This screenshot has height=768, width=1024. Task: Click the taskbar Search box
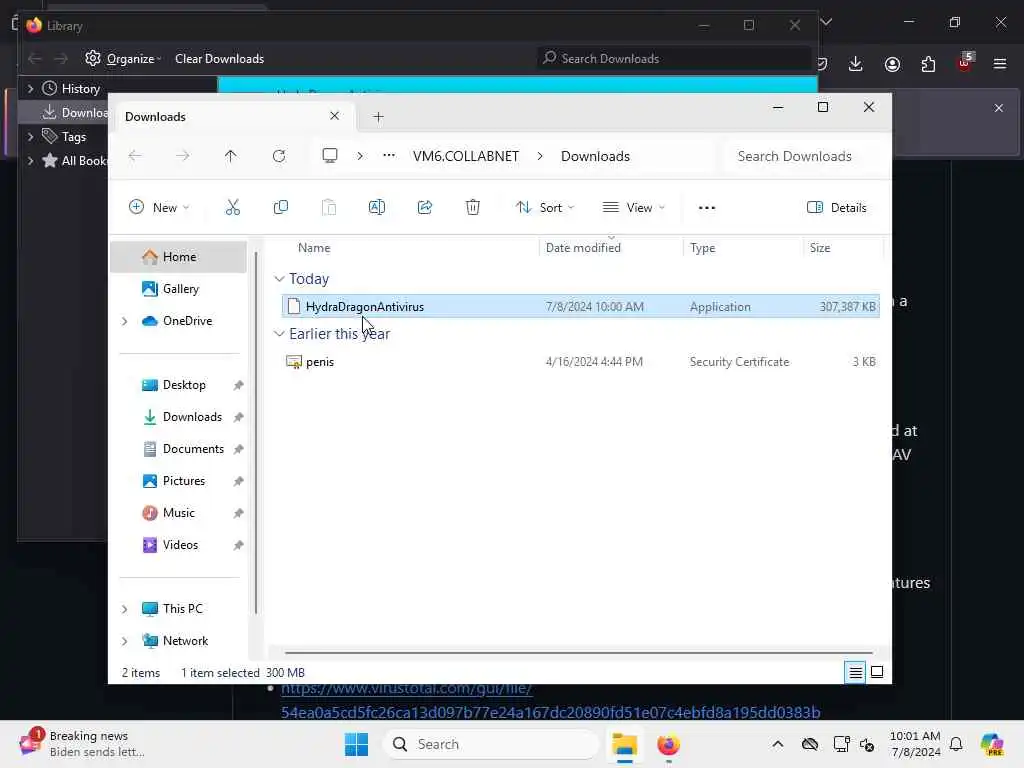pyautogui.click(x=490, y=744)
